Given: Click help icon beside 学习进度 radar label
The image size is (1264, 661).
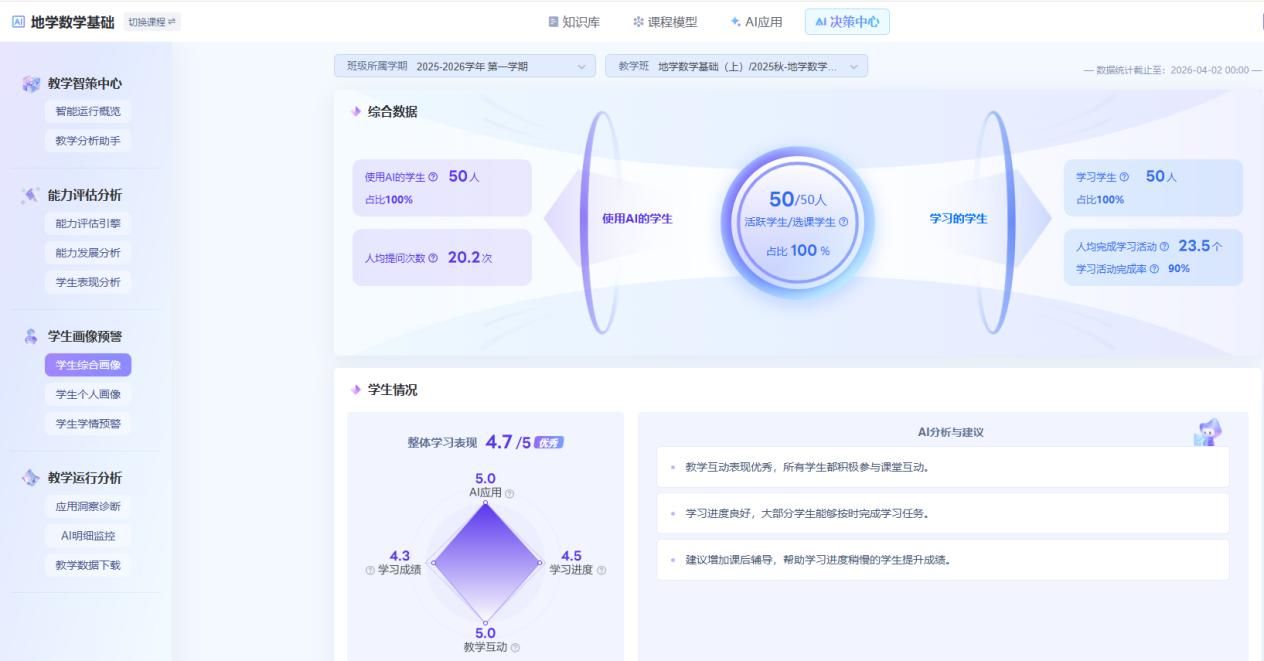Looking at the screenshot, I should coord(601,570).
